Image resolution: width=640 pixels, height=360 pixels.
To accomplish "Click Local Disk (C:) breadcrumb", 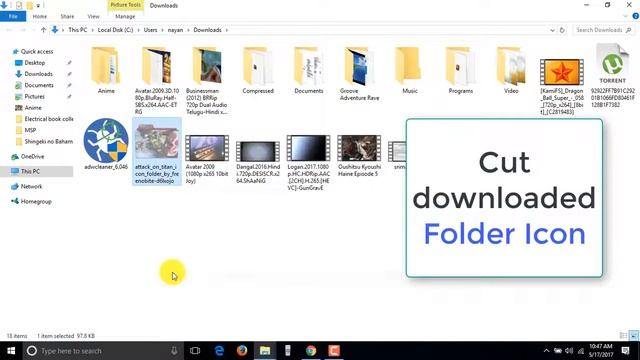I will click(115, 30).
